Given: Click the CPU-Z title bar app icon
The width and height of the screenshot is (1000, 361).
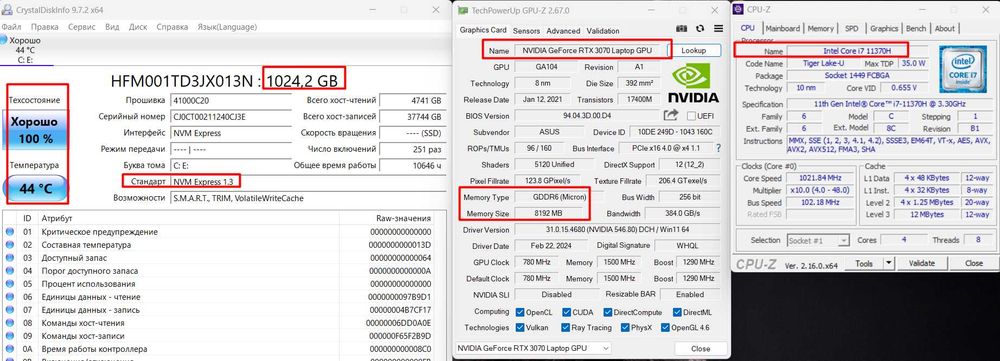Looking at the screenshot, I should click(738, 9).
